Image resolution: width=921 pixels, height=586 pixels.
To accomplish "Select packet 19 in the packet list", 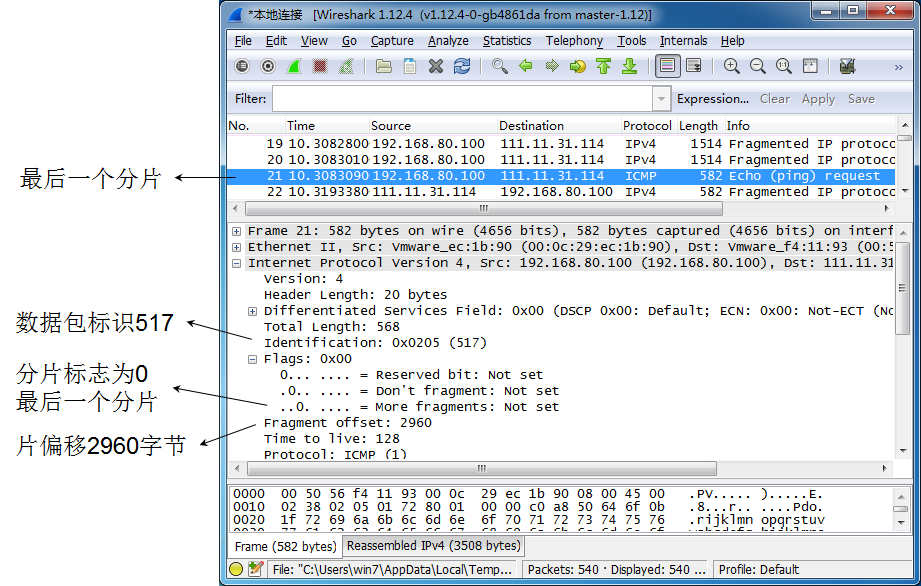I will (x=561, y=144).
